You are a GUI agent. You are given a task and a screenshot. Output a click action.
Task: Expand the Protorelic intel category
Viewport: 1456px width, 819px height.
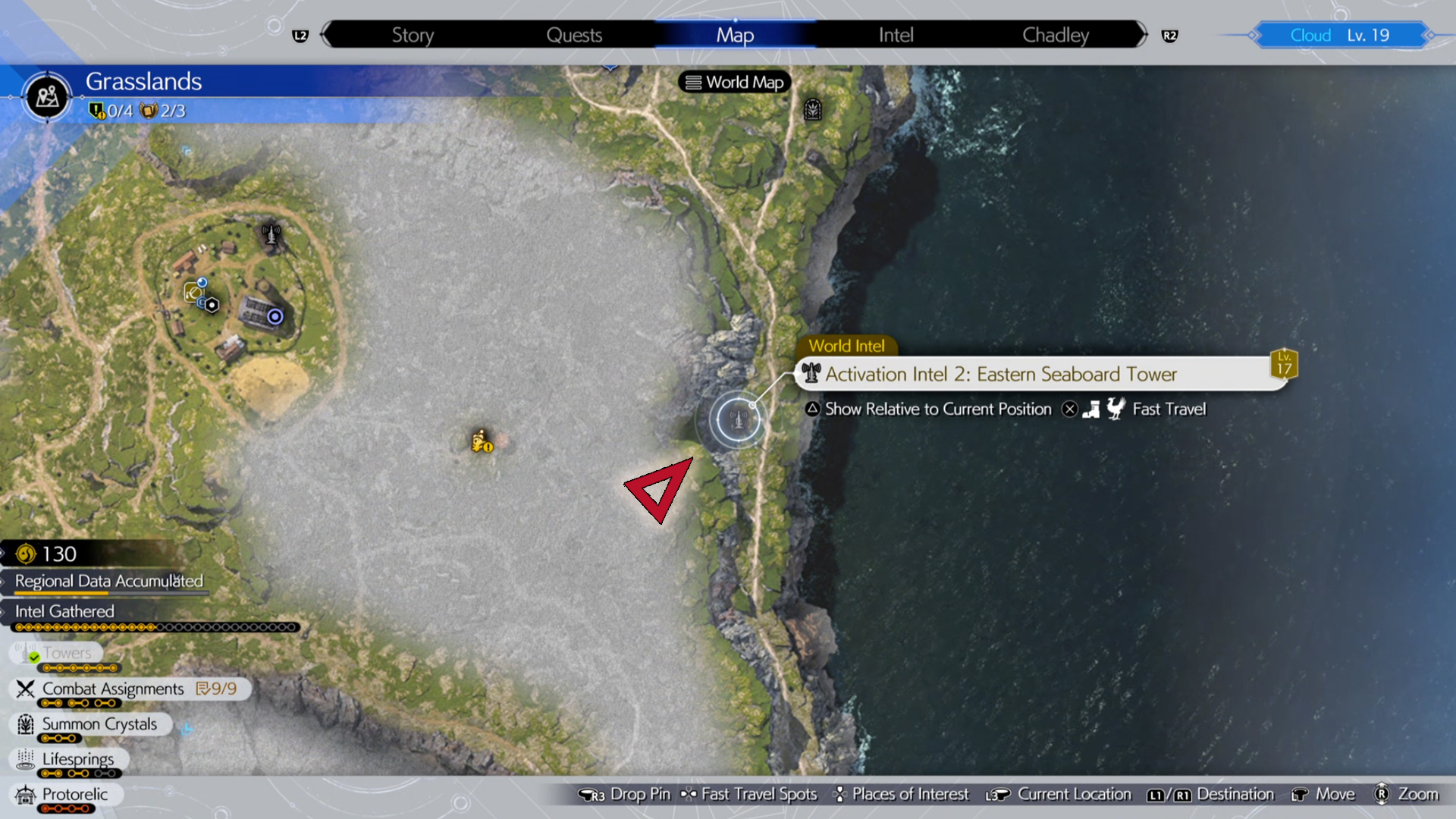point(74,794)
